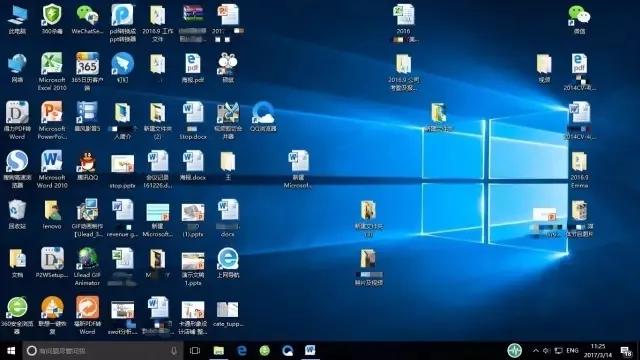Open Microsoft Edge from taskbar
The width and height of the screenshot is (640, 360).
(242, 351)
